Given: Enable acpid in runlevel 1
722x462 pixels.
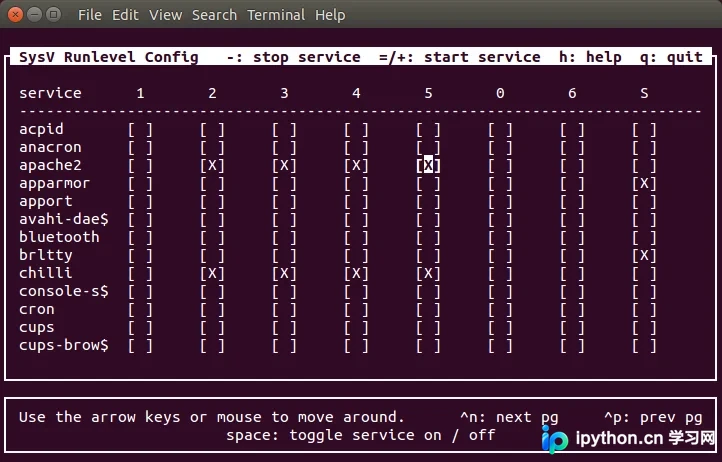Looking at the screenshot, I should (140, 129).
